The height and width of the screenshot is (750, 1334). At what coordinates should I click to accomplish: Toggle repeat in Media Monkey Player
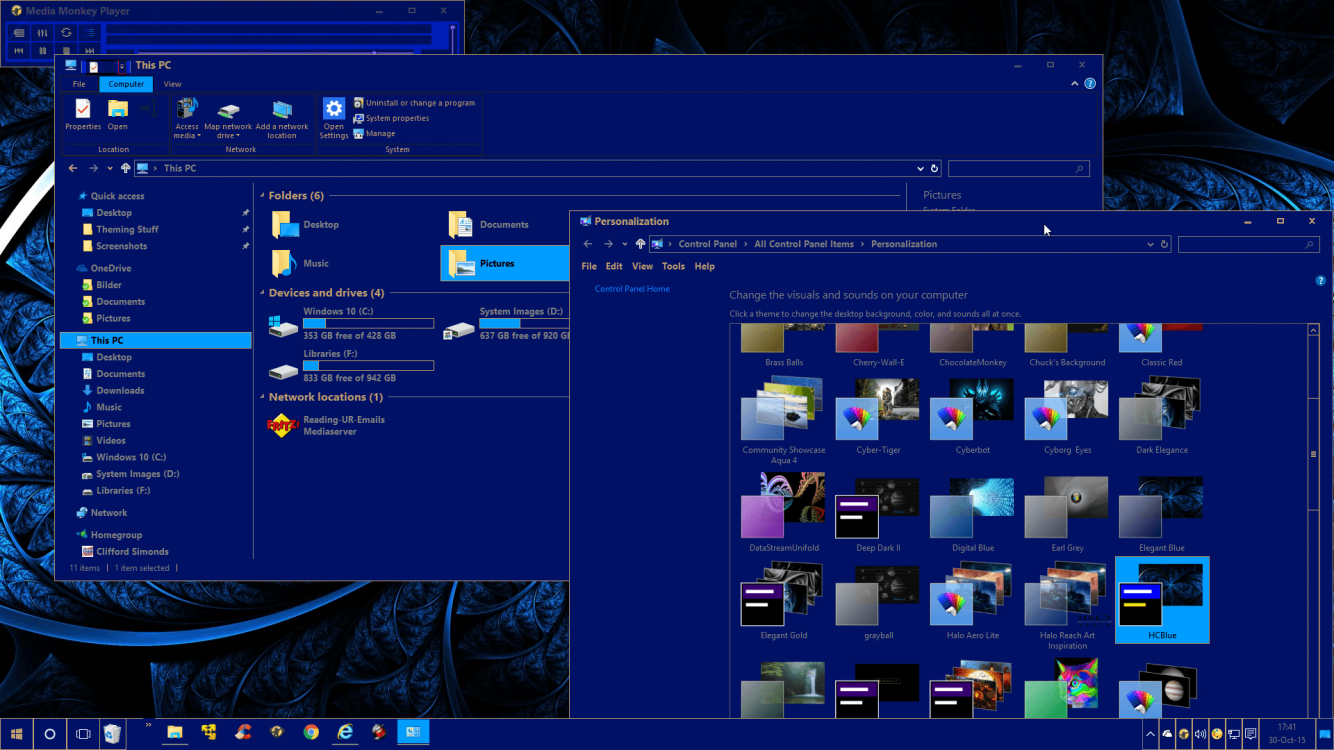coord(66,32)
